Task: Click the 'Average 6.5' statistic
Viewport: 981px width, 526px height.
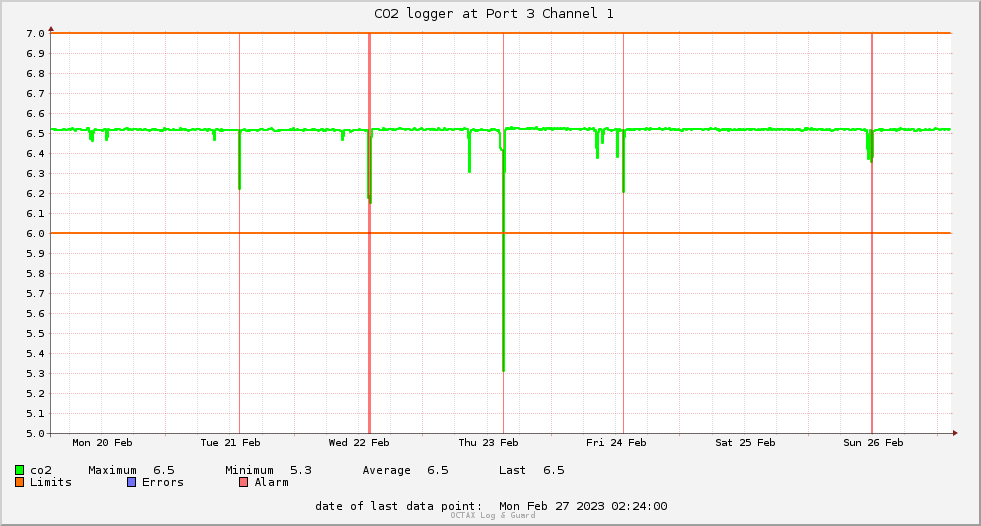Action: [x=405, y=470]
